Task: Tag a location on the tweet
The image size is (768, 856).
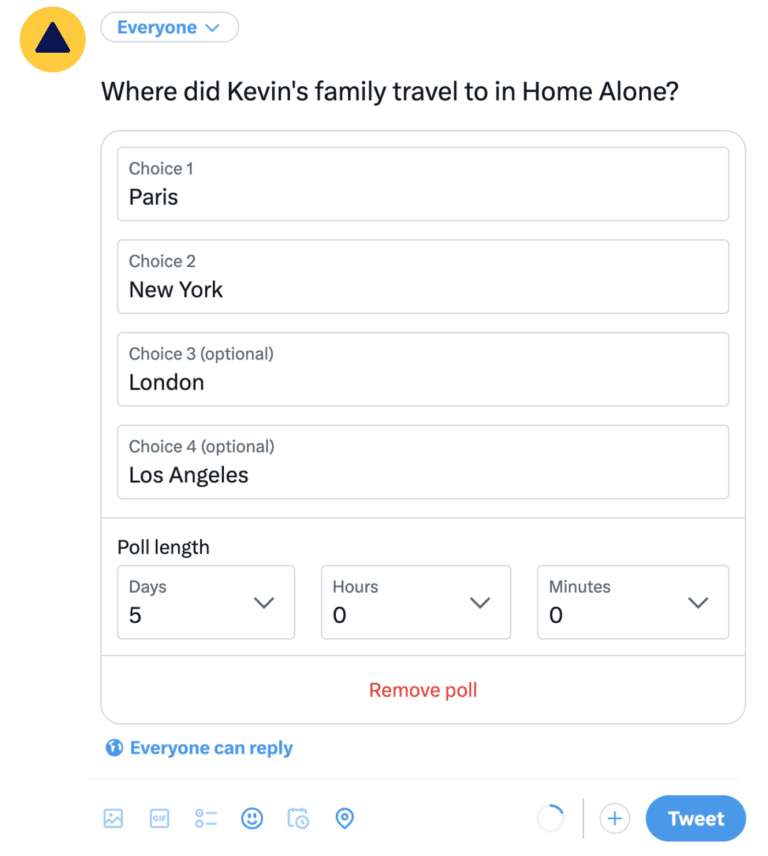Action: (344, 818)
